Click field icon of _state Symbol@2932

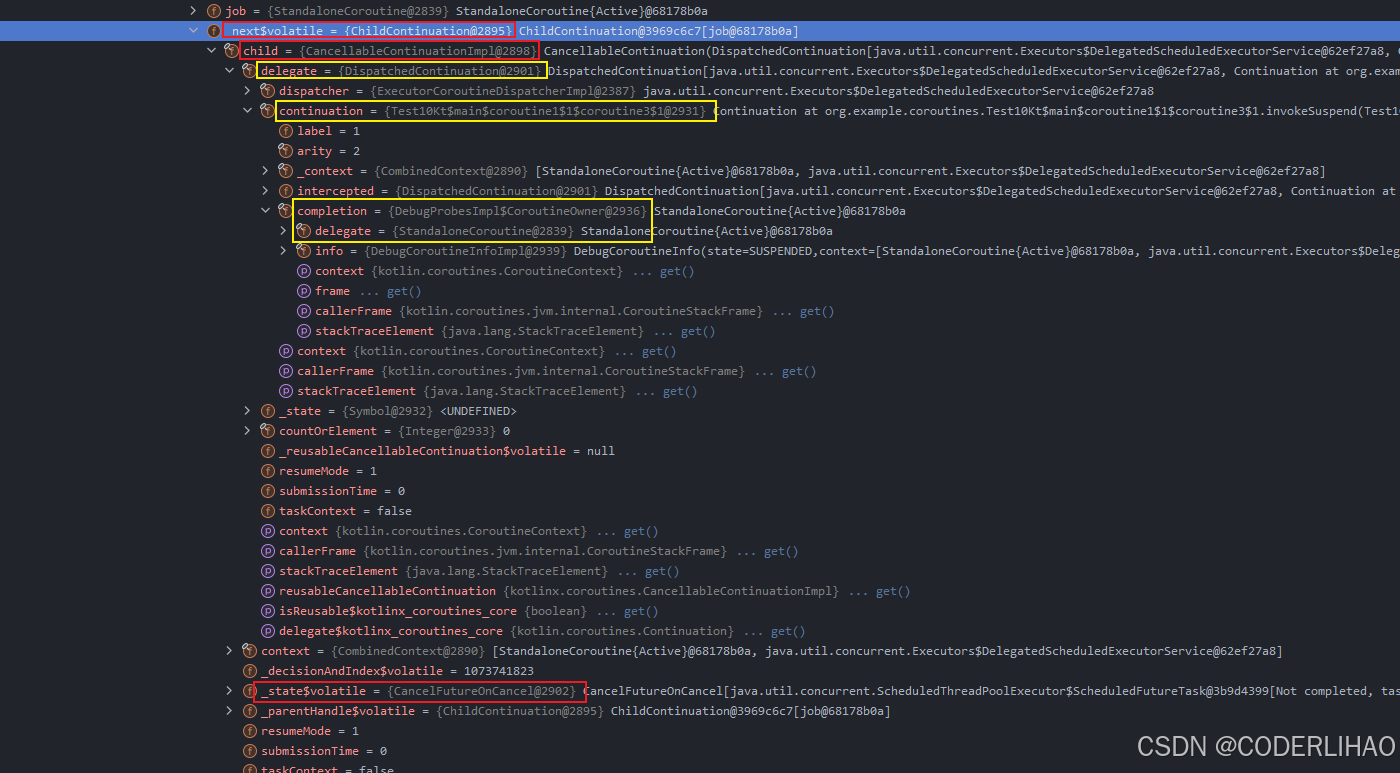[x=267, y=411]
